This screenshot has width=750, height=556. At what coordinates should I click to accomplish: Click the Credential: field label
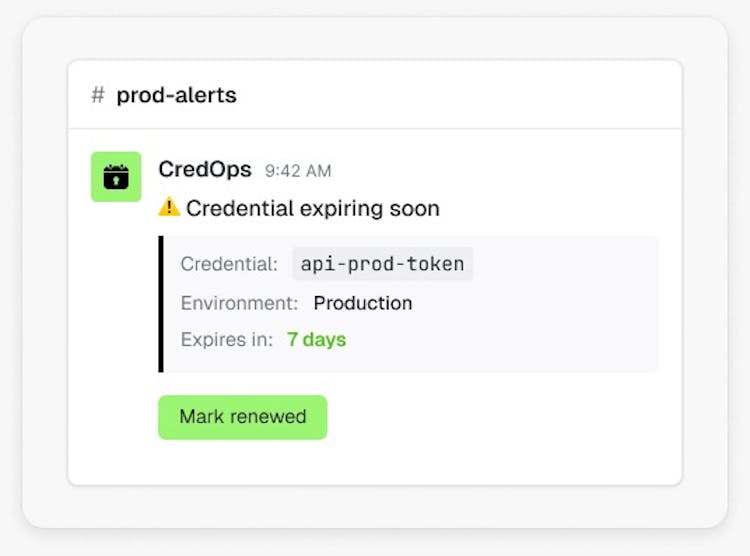click(229, 264)
